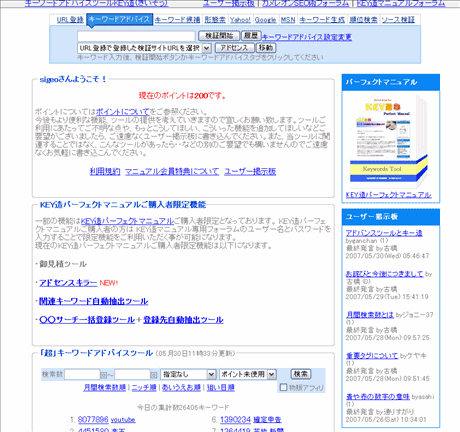Screen dimensions: 460x432
Task: Open the Google tab
Action: pyautogui.click(x=265, y=20)
